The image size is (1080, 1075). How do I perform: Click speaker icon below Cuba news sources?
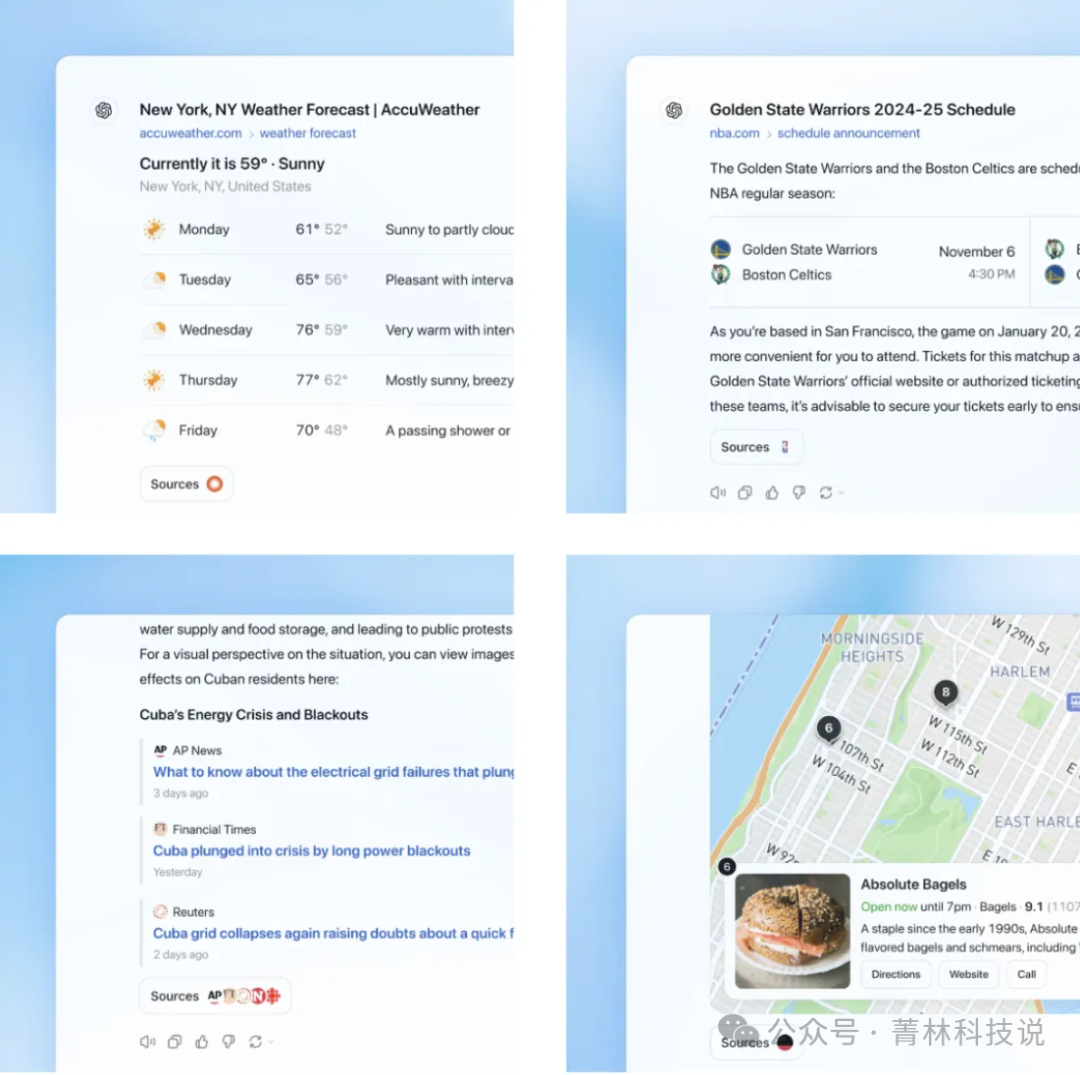point(147,1041)
